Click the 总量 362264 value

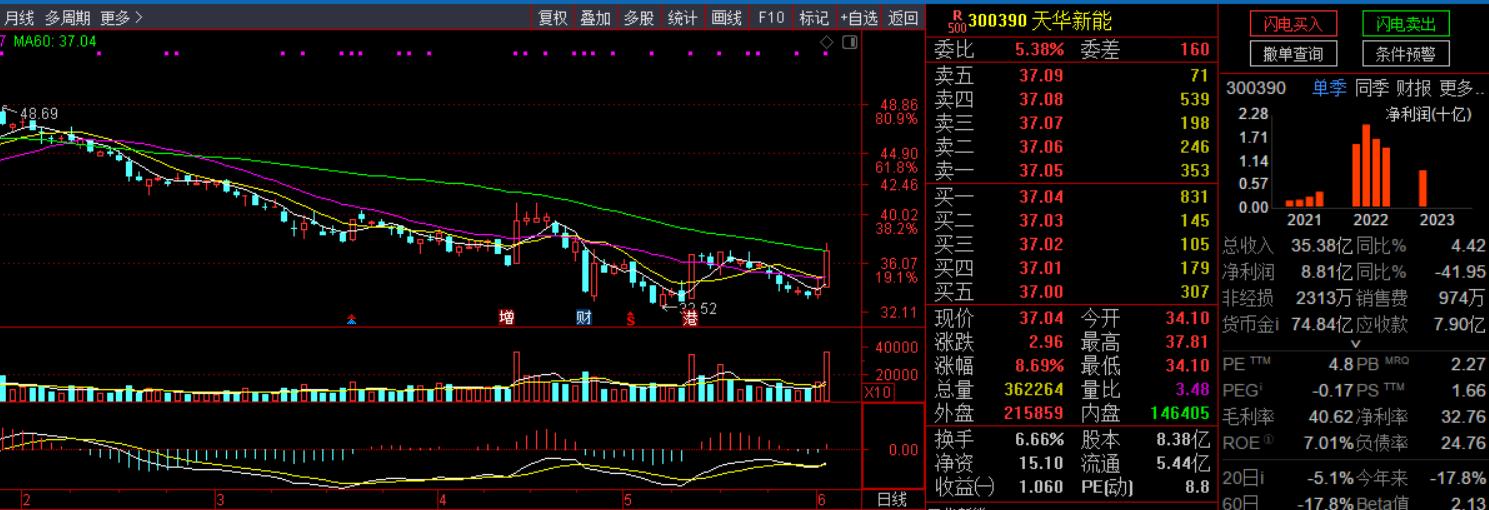coord(1033,389)
